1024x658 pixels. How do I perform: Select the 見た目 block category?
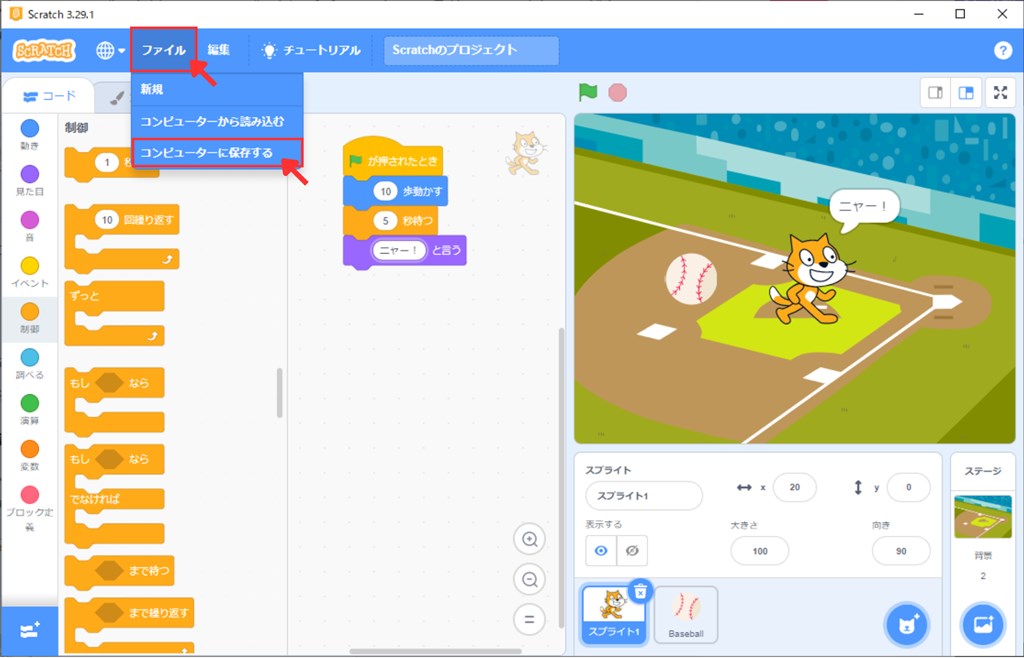pyautogui.click(x=29, y=180)
